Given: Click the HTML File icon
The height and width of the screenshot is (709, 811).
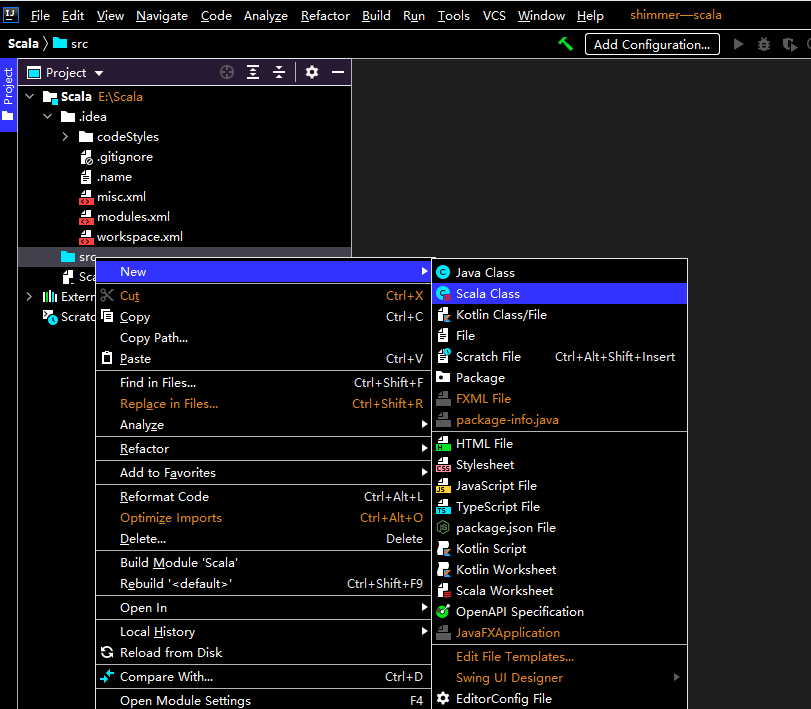Looking at the screenshot, I should (x=443, y=444).
